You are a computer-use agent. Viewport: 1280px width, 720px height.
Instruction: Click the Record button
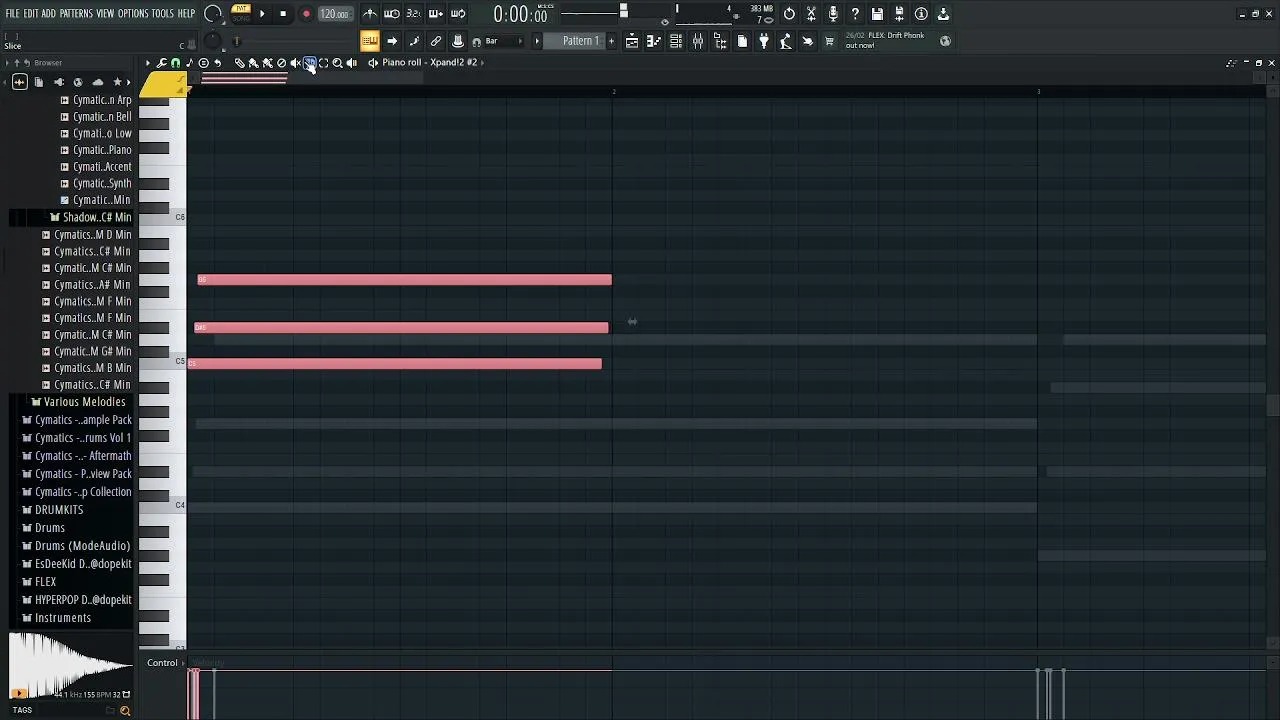click(306, 14)
